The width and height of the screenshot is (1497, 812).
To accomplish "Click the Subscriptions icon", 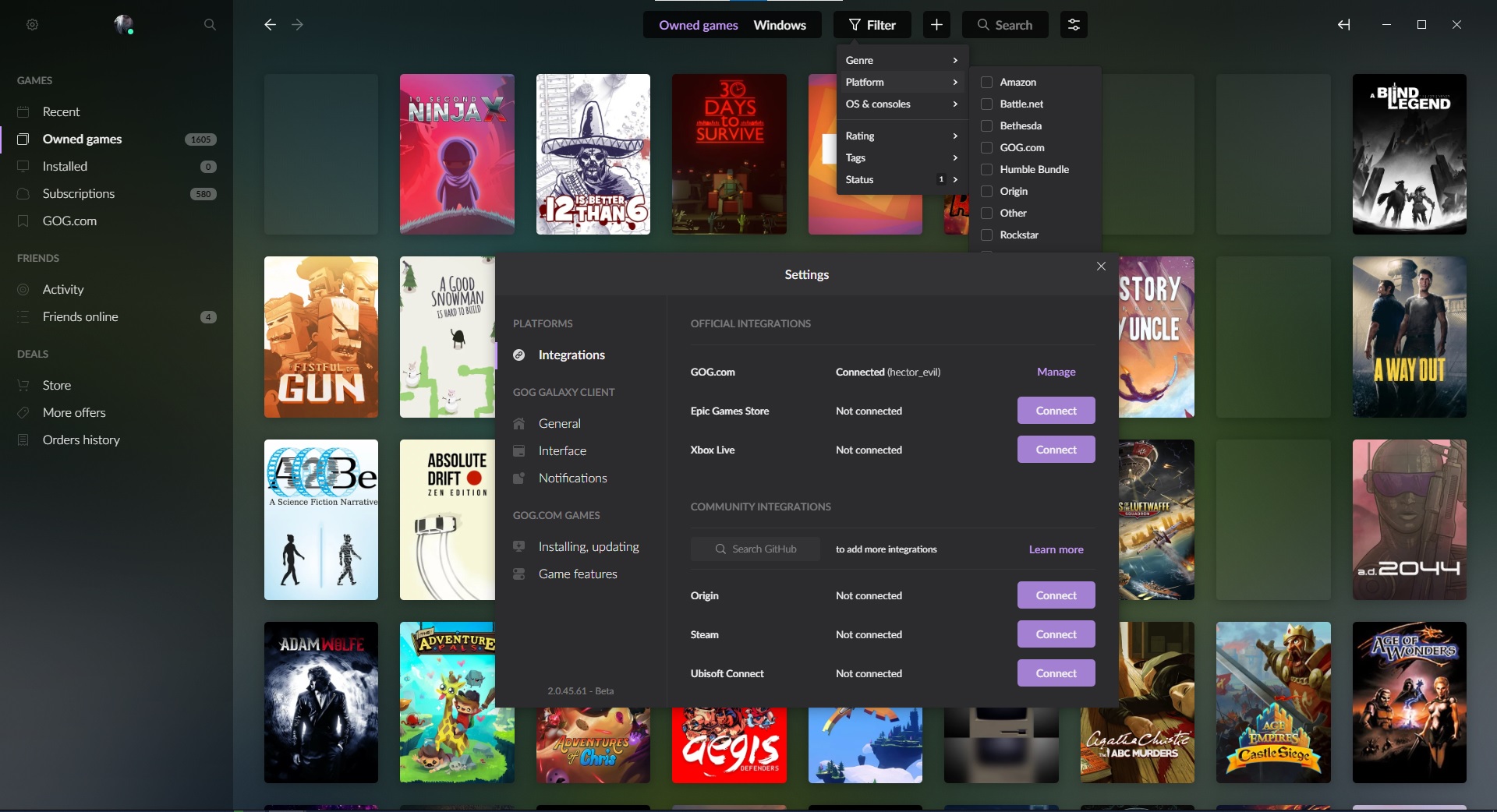I will 23,193.
